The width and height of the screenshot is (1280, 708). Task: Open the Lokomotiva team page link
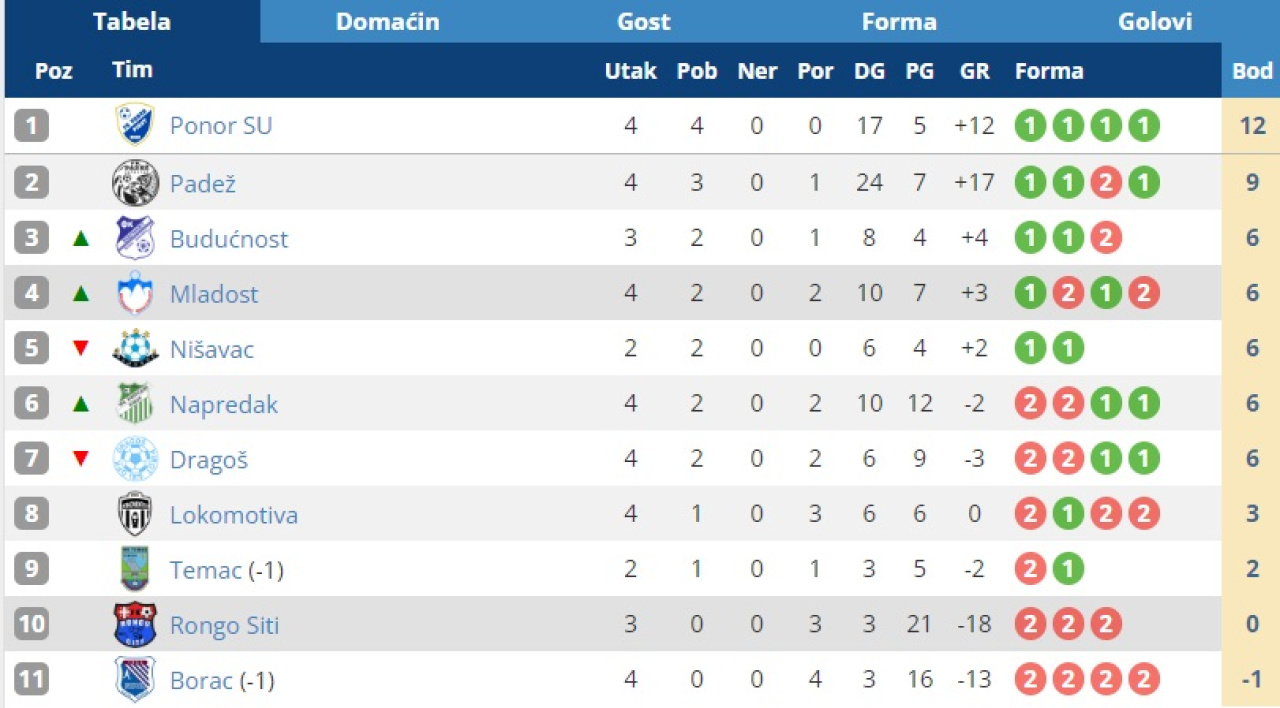pos(233,515)
